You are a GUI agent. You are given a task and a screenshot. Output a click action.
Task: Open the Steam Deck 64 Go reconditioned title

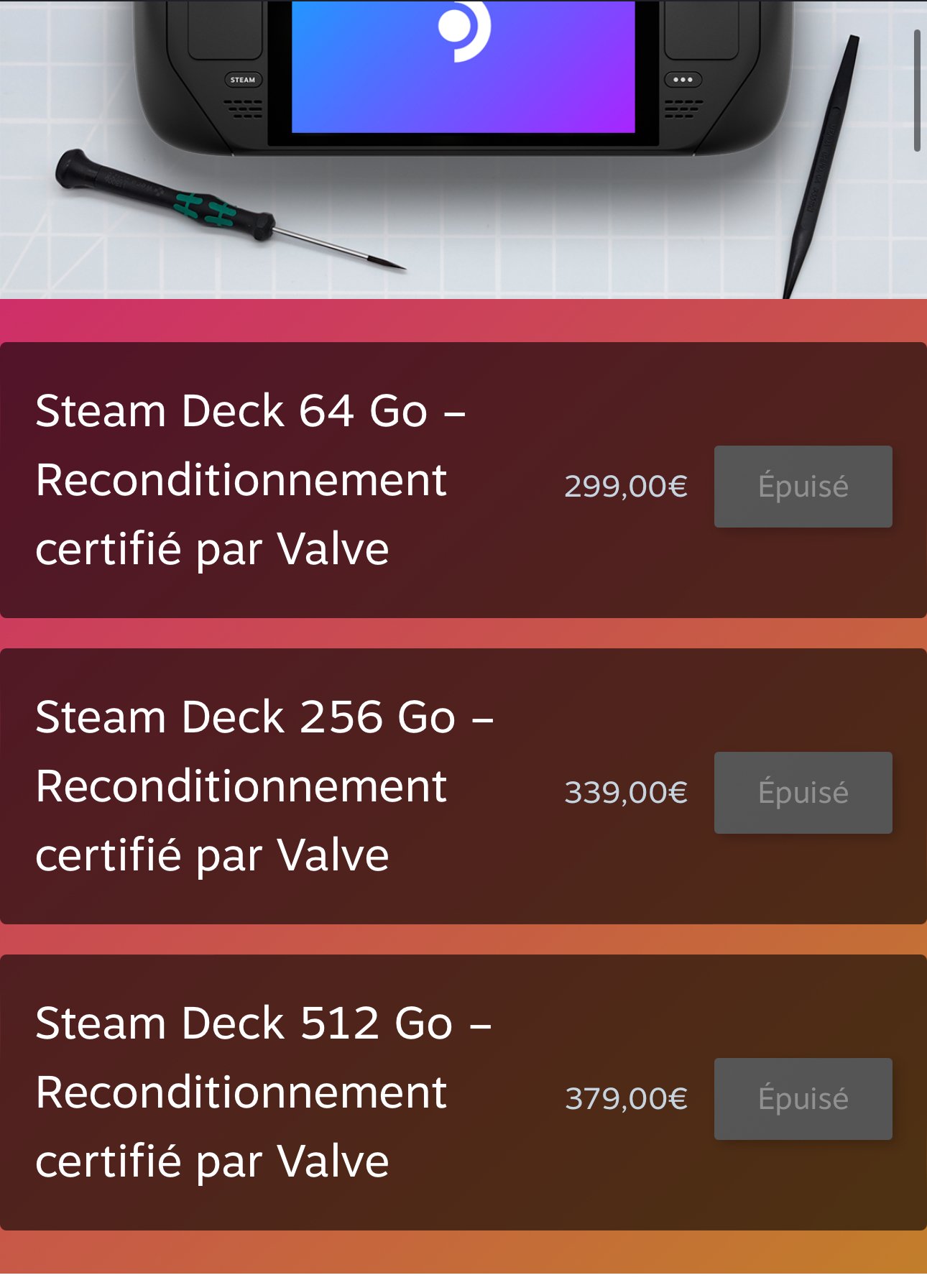click(x=251, y=480)
